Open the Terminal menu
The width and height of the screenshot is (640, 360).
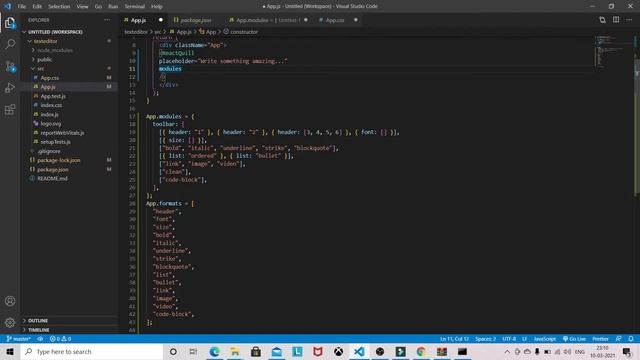[x=135, y=7]
